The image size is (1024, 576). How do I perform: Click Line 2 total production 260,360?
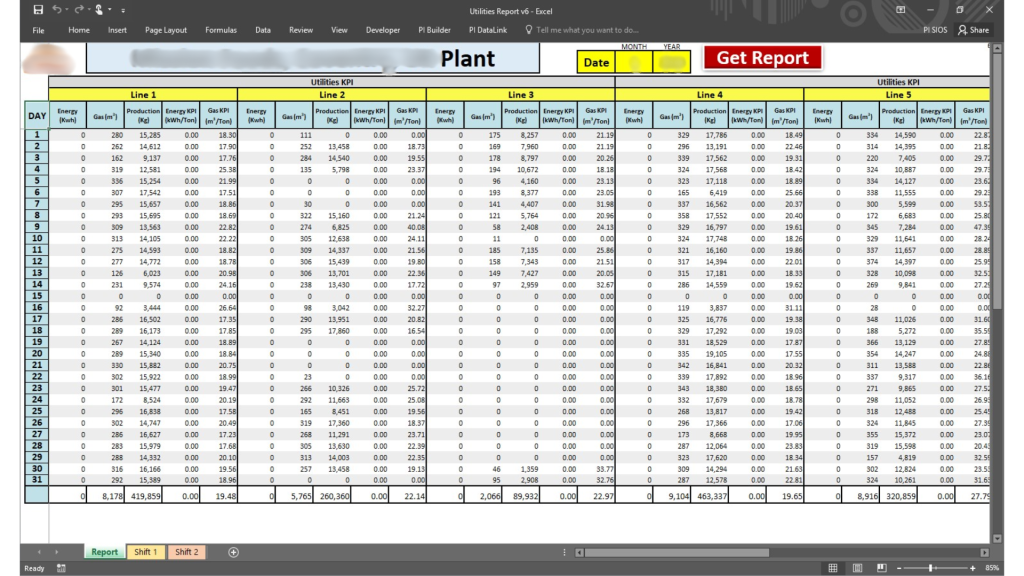click(x=332, y=496)
